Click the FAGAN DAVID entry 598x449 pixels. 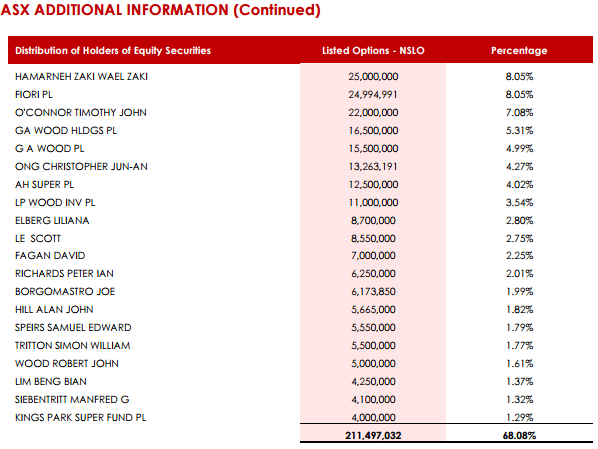[x=50, y=256]
